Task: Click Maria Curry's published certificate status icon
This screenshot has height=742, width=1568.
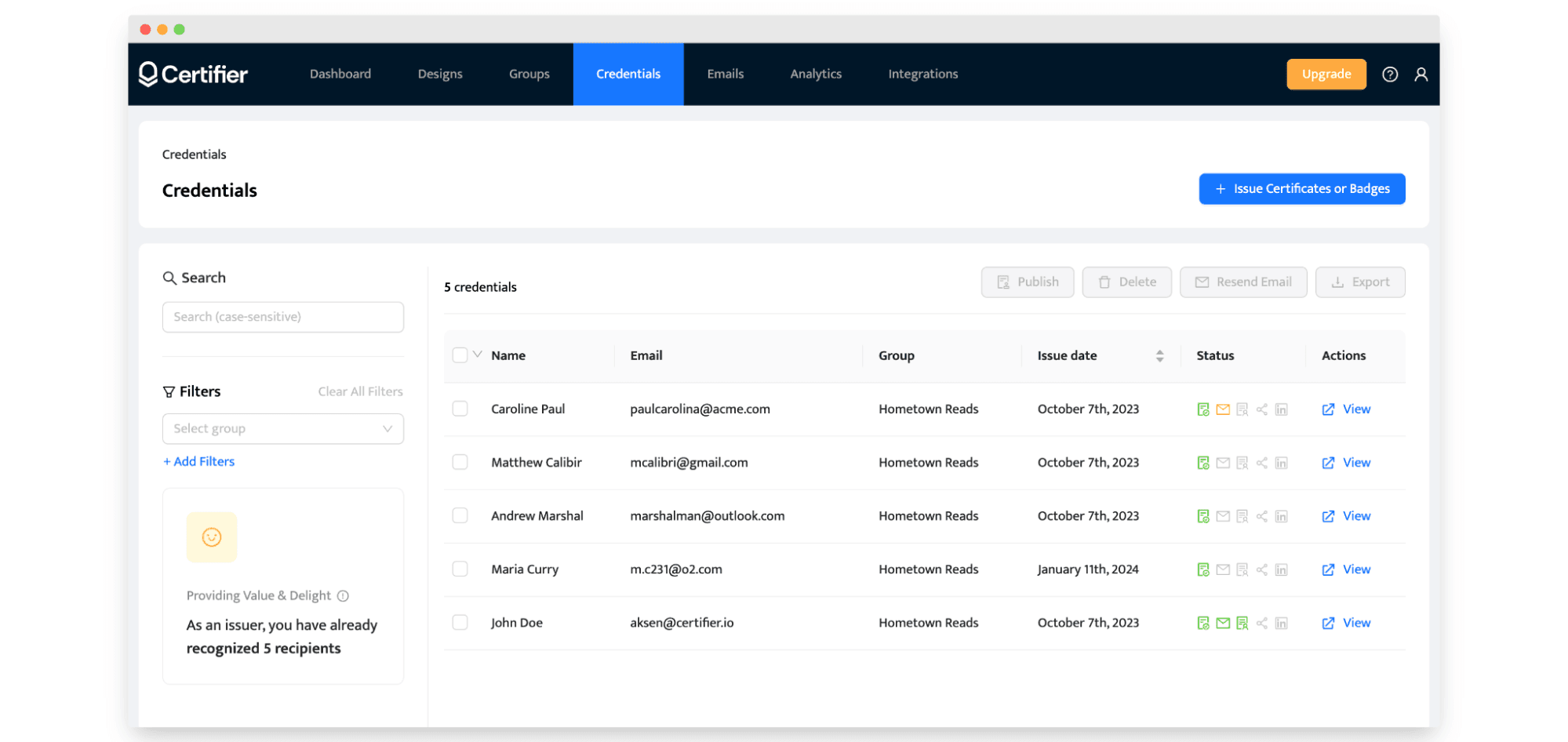Action: (1202, 569)
